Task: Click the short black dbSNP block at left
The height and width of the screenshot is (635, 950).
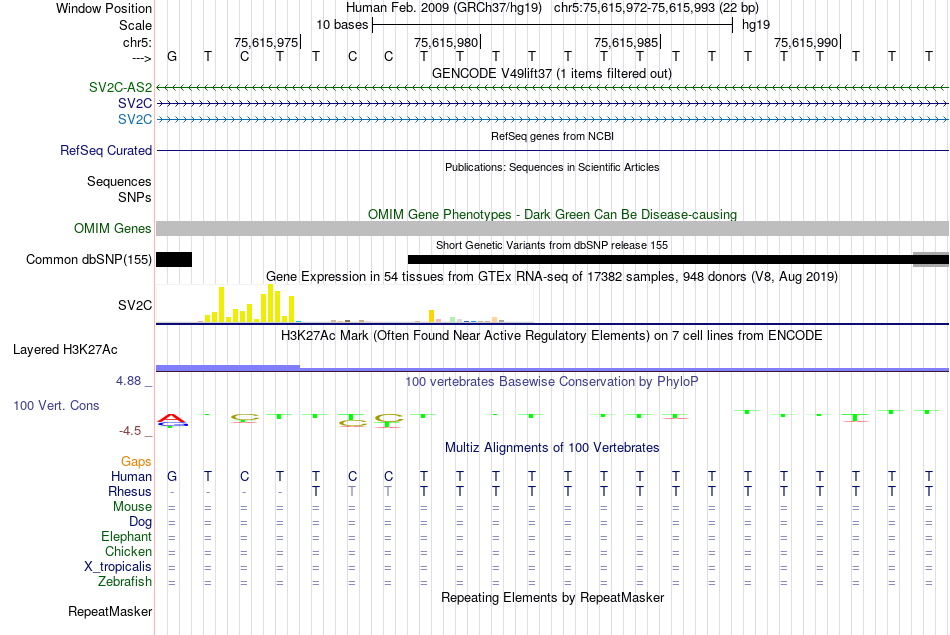Action: (174, 259)
